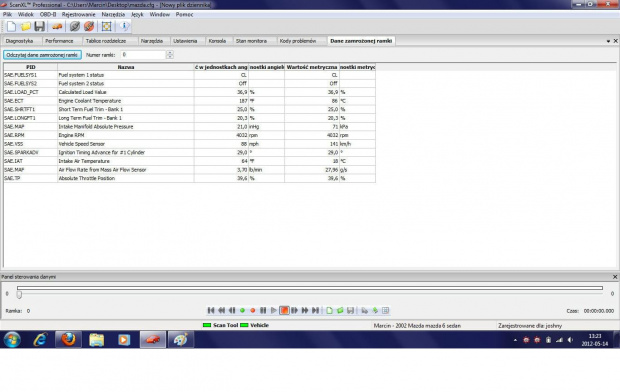Image resolution: width=620 pixels, height=392 pixels.
Task: Pause playback in the data control panel
Action: (x=263, y=311)
